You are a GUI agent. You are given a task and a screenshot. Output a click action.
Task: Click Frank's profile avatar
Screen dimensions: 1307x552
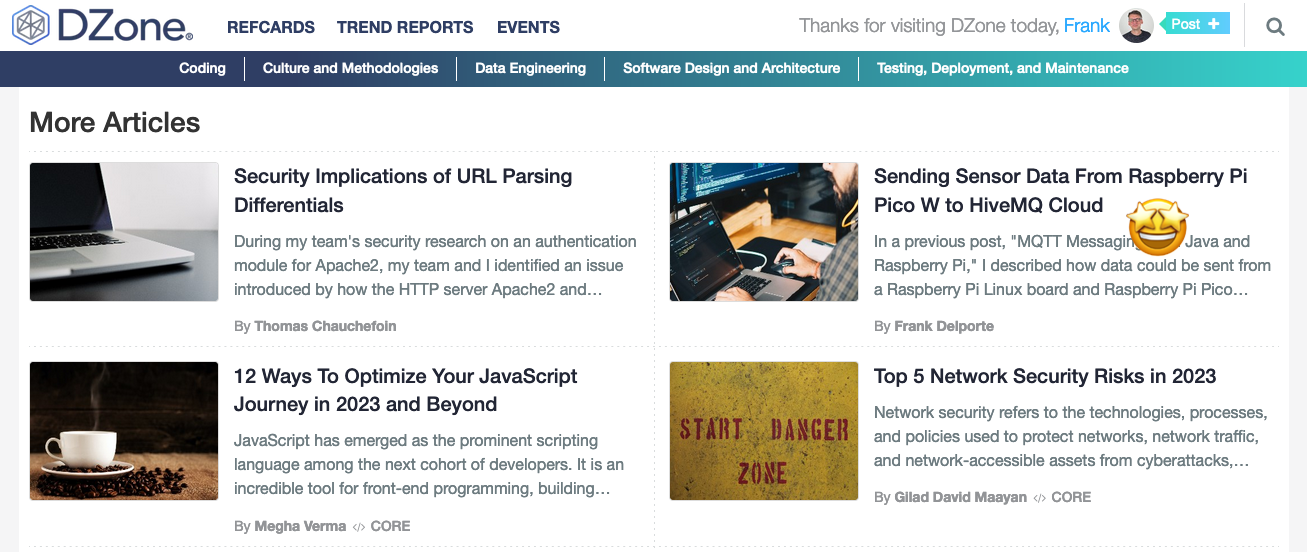(x=1136, y=26)
